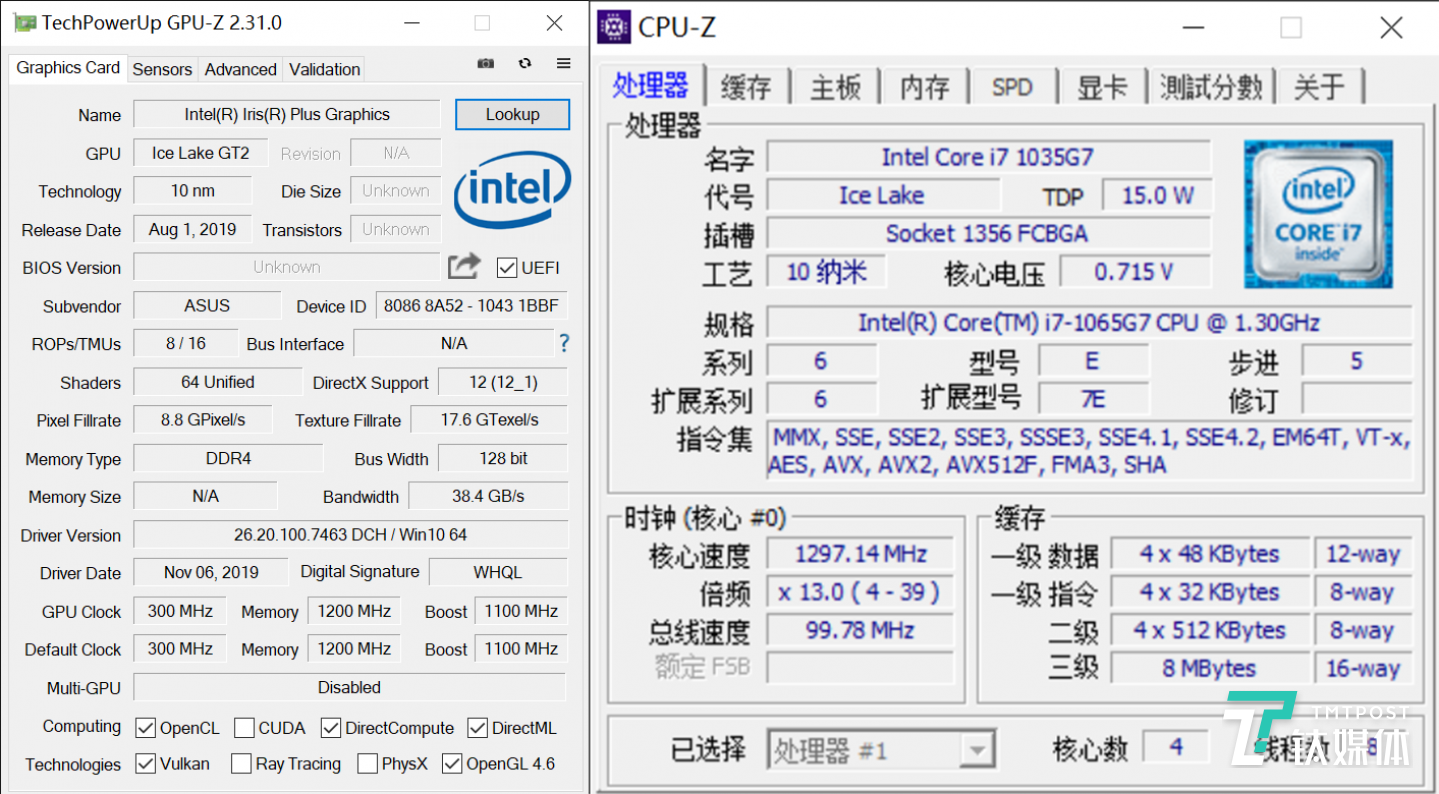The height and width of the screenshot is (794, 1439).
Task: Switch to the Validation tab in GPU-Z
Action: (324, 69)
